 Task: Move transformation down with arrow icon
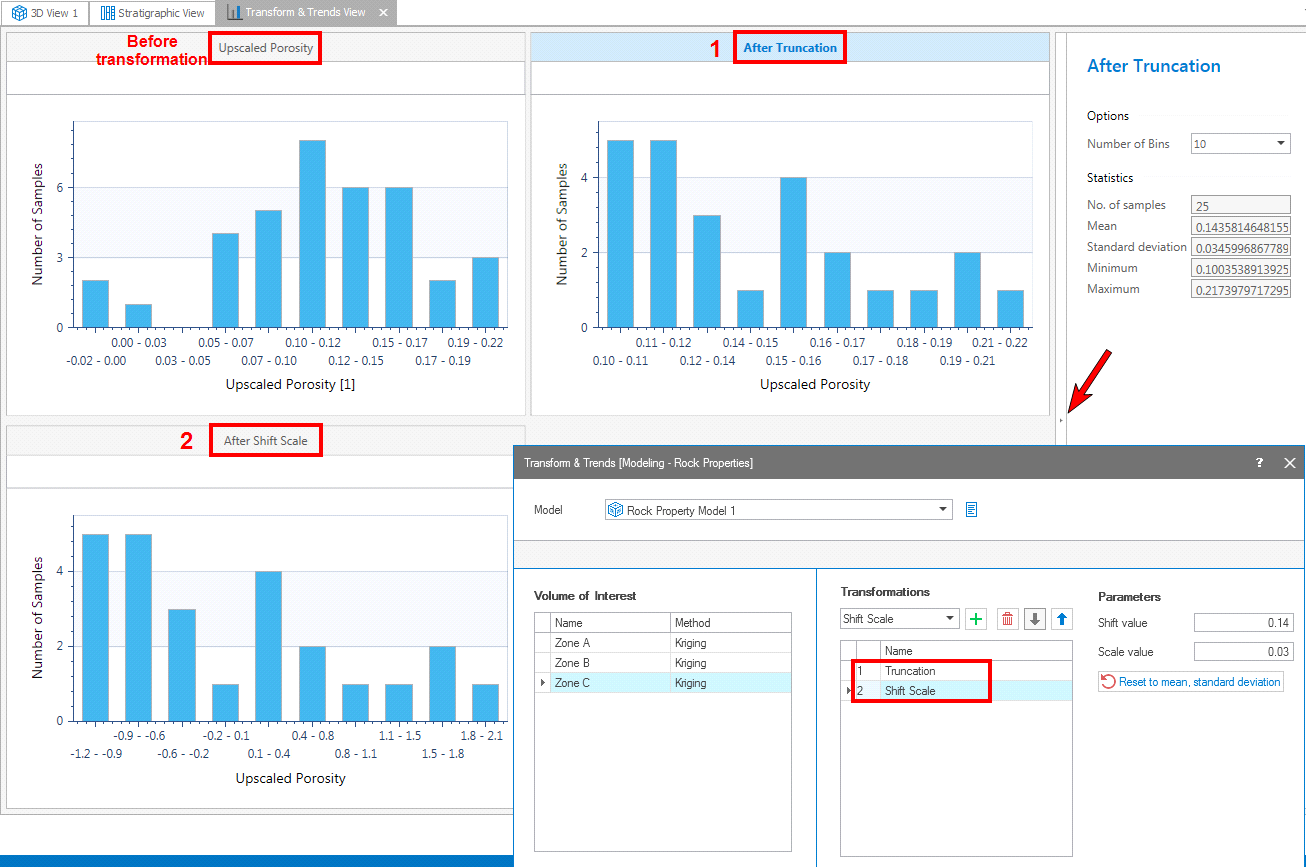[x=1035, y=619]
